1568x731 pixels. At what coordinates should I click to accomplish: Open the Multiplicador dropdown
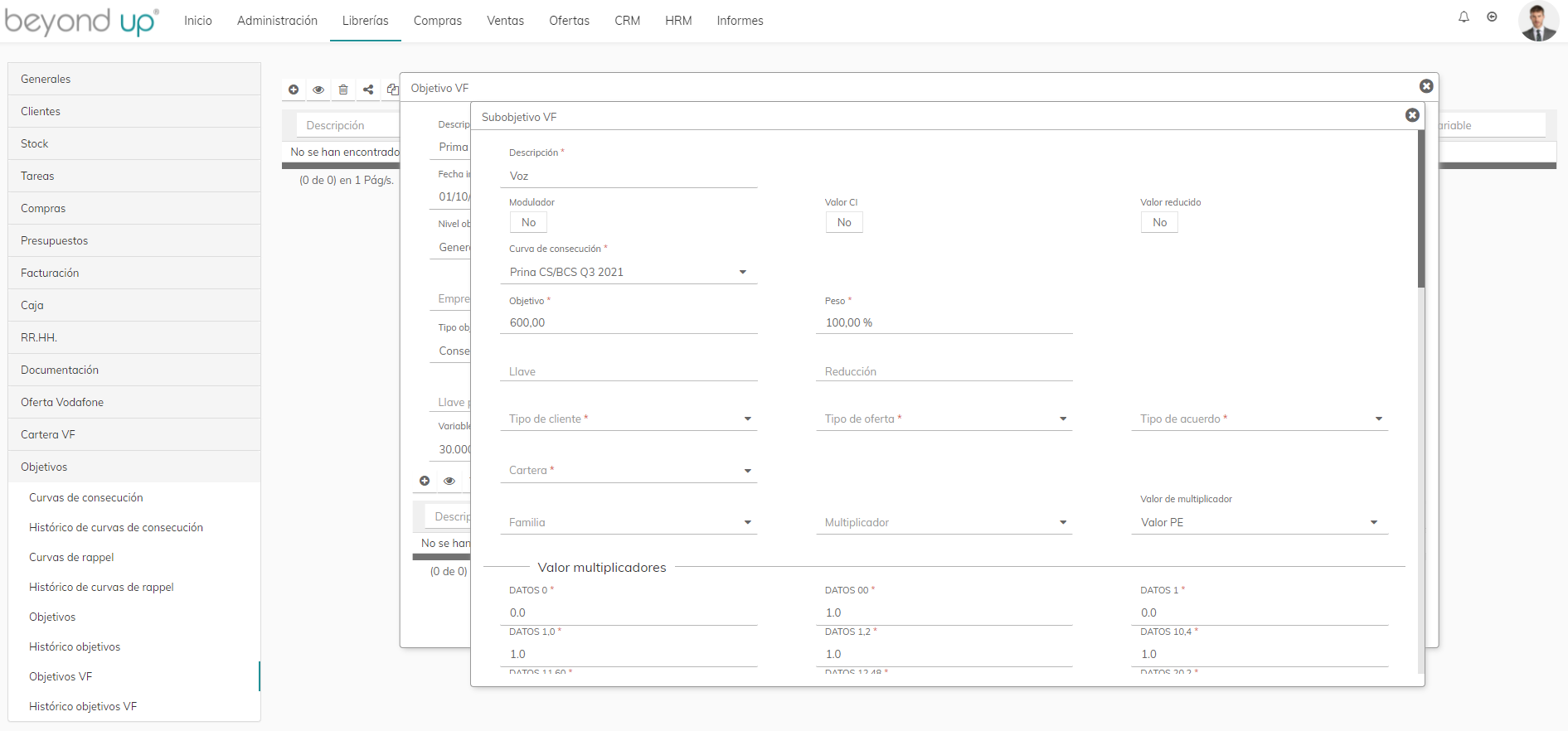tap(944, 522)
